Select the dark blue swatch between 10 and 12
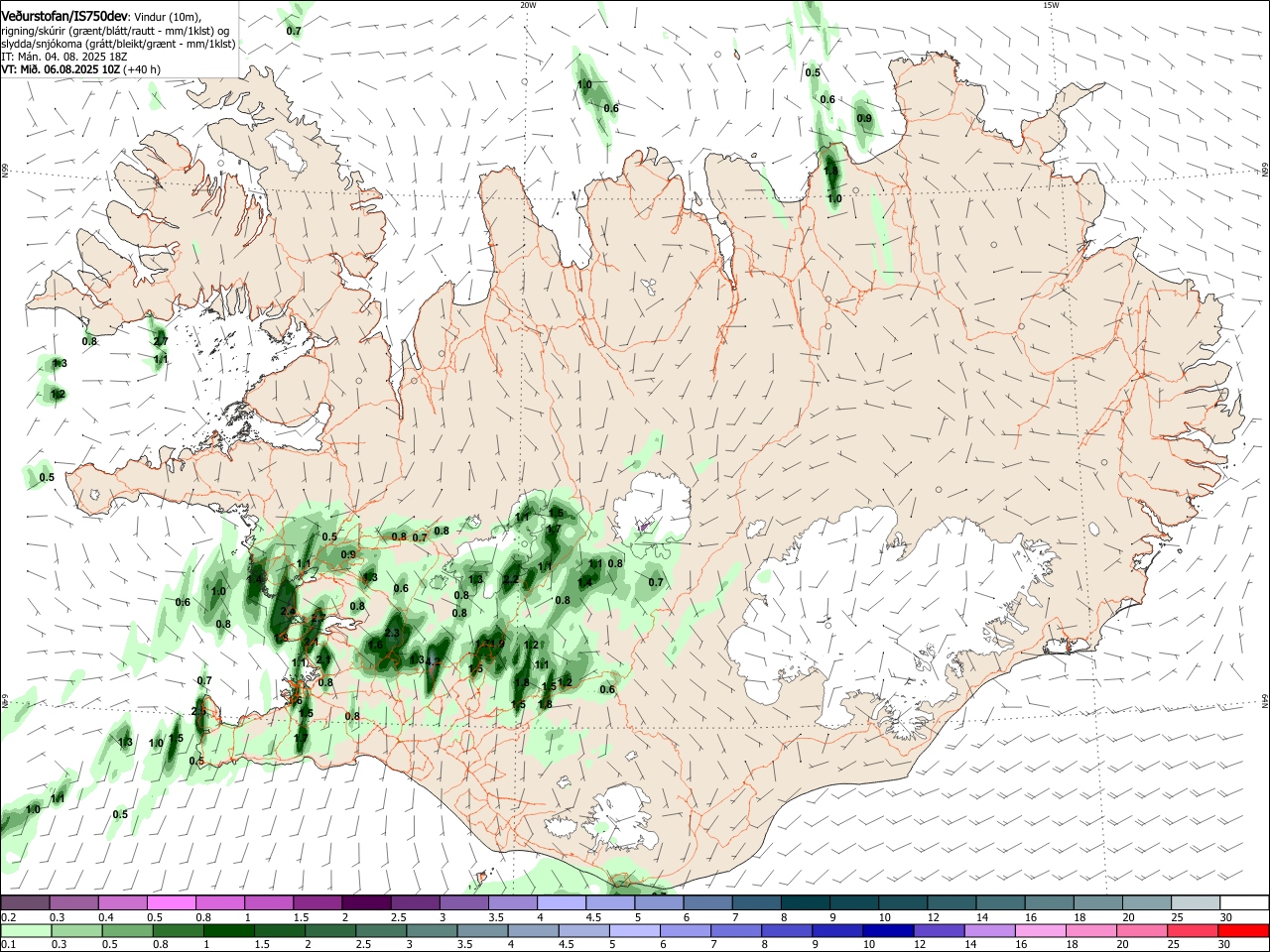 (x=886, y=930)
